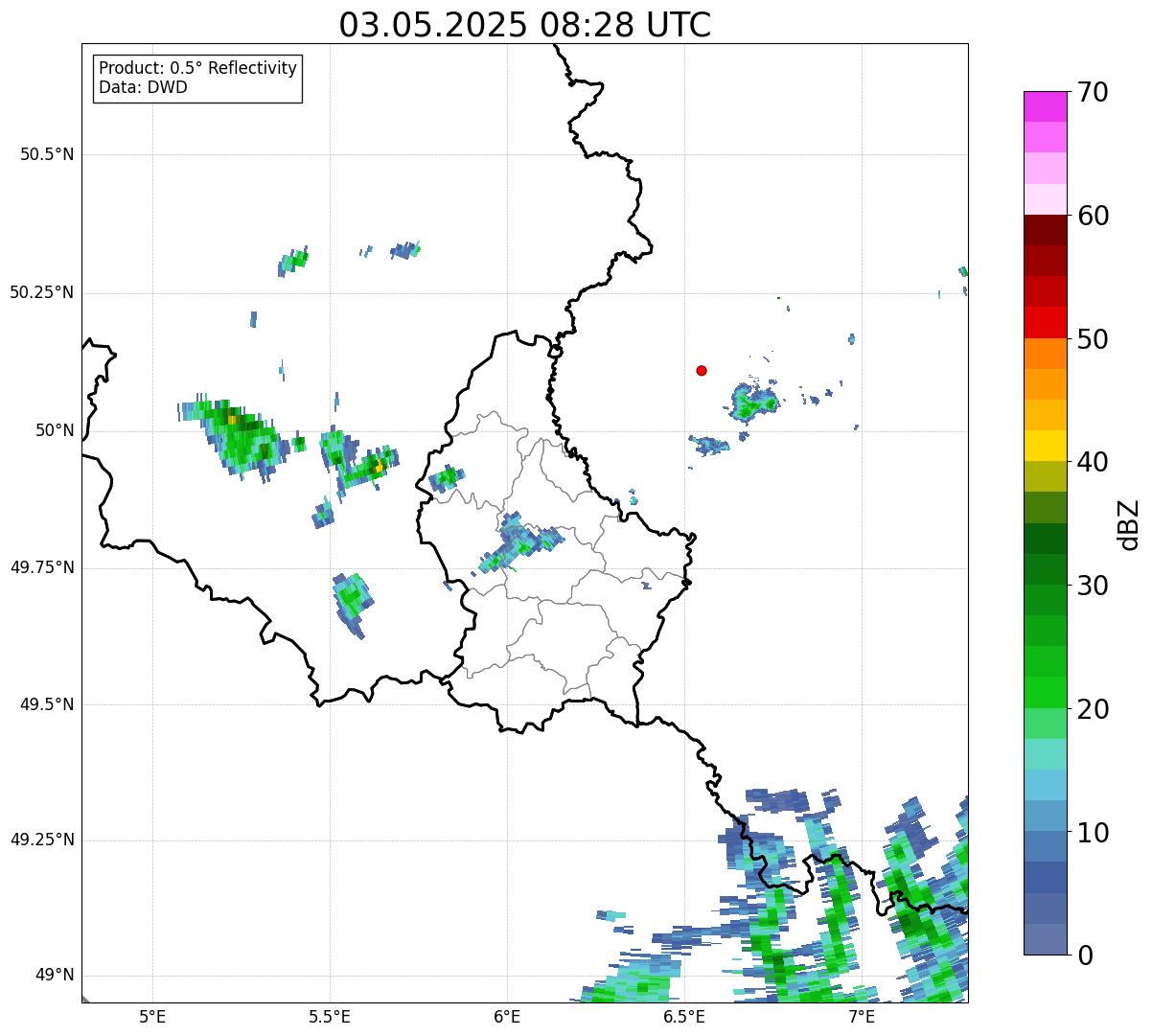Click the echo band over central Luxembourg
1152x1036 pixels.
520,543
